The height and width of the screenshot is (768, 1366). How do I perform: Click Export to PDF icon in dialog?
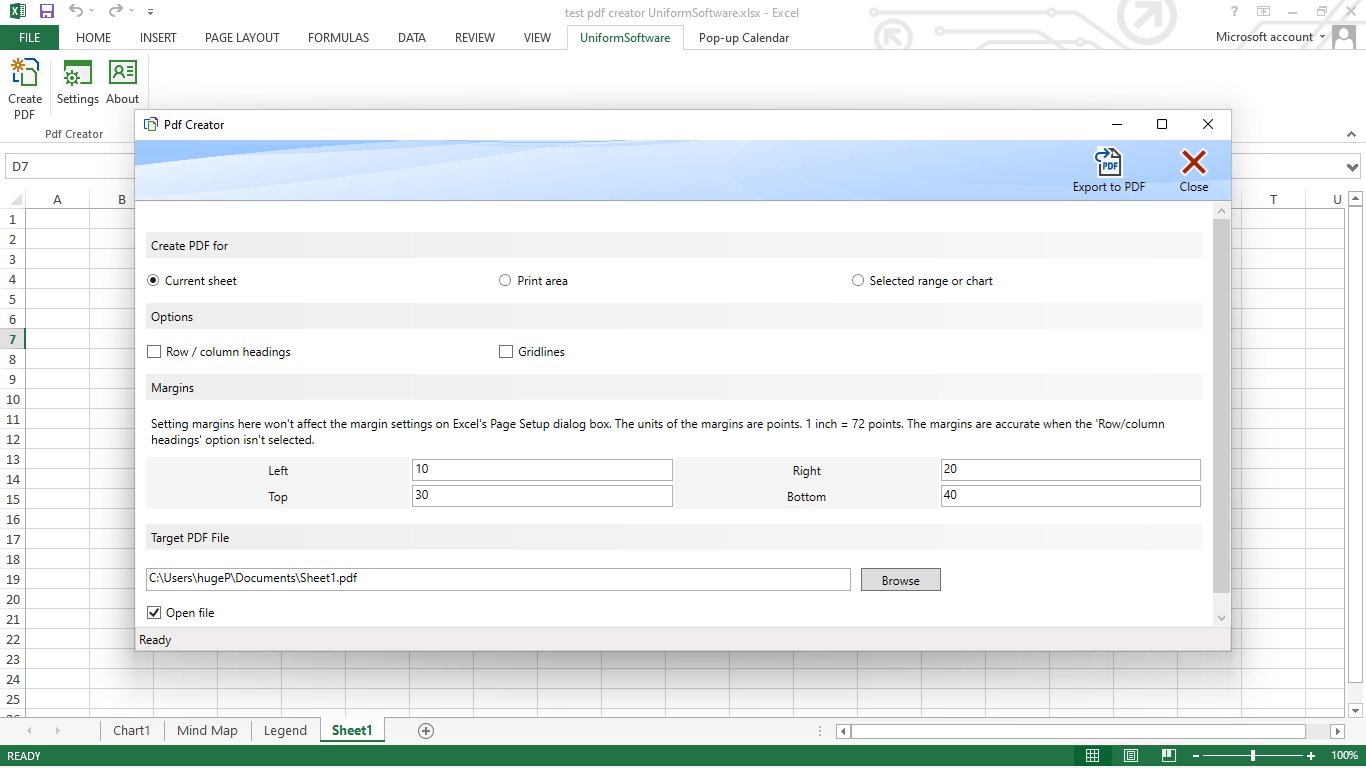pyautogui.click(x=1109, y=170)
